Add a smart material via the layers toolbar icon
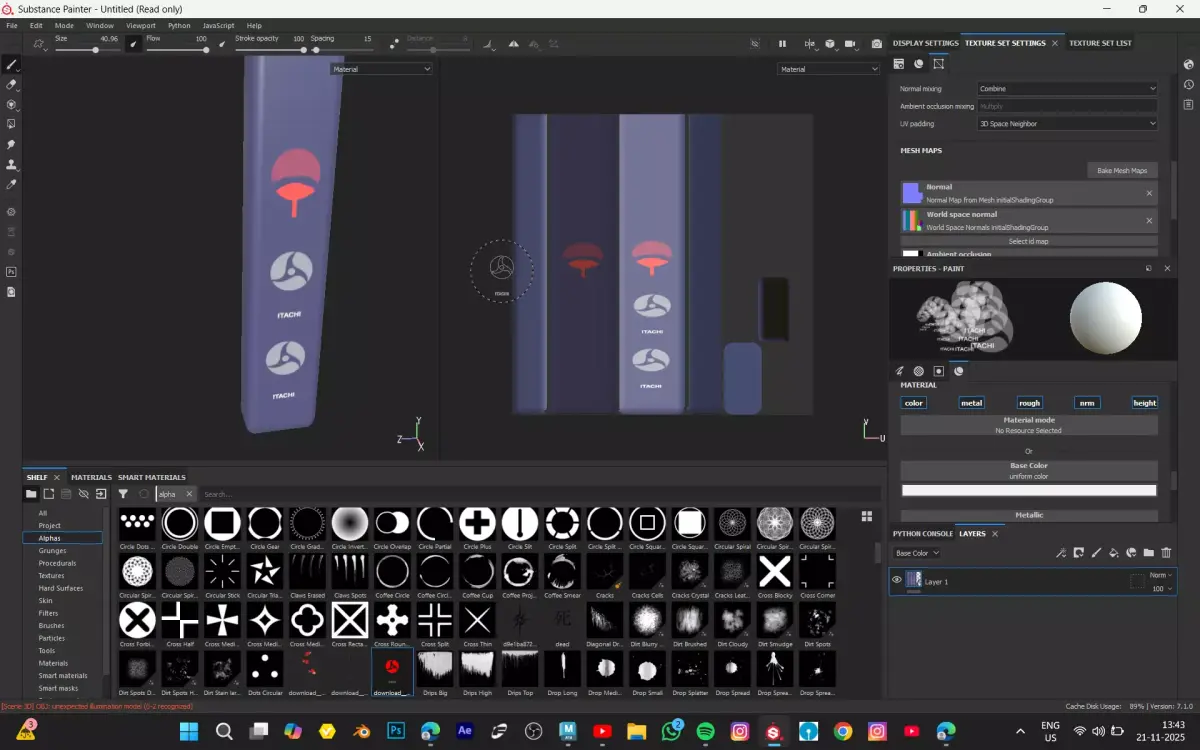Image resolution: width=1200 pixels, height=750 pixels. 1131,553
